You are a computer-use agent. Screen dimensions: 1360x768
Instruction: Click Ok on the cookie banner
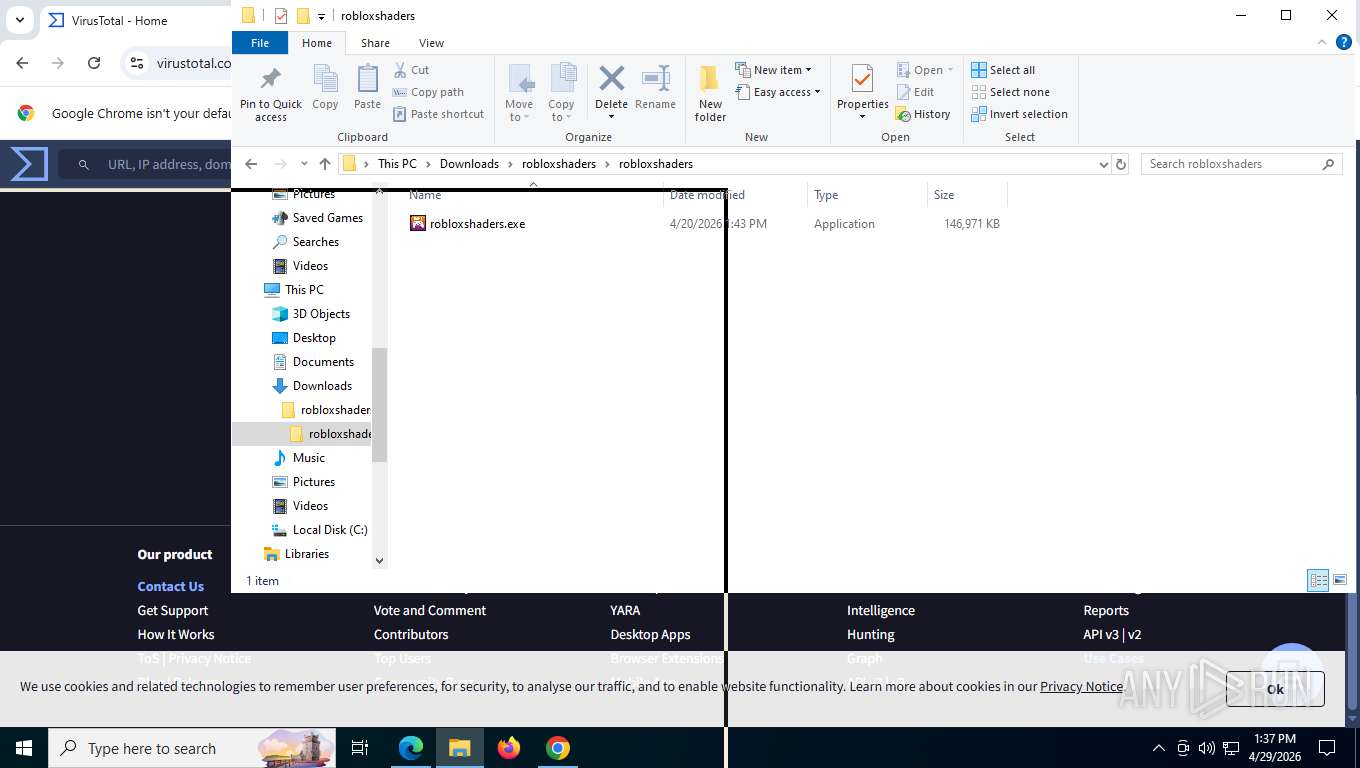pos(1275,689)
